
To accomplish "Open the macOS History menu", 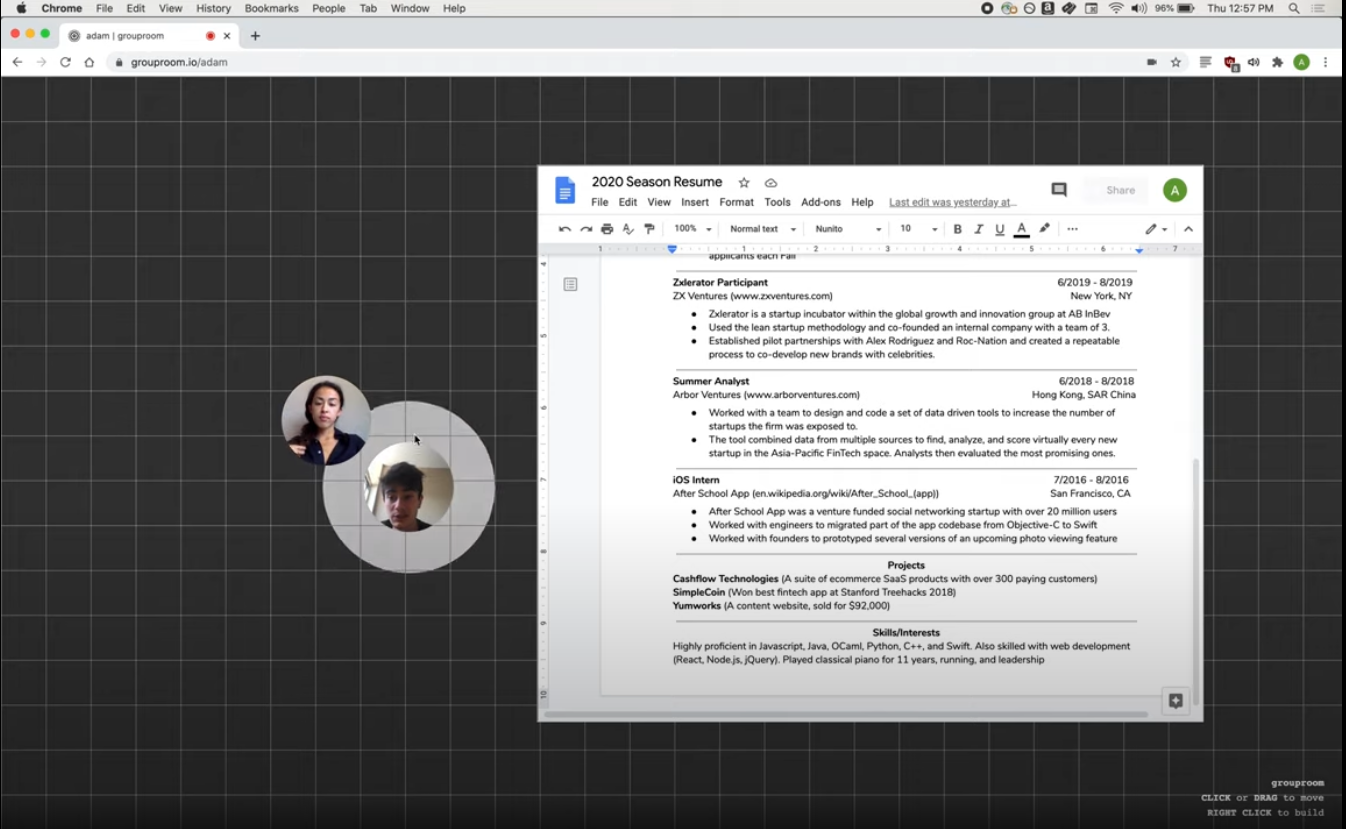I will click(213, 8).
